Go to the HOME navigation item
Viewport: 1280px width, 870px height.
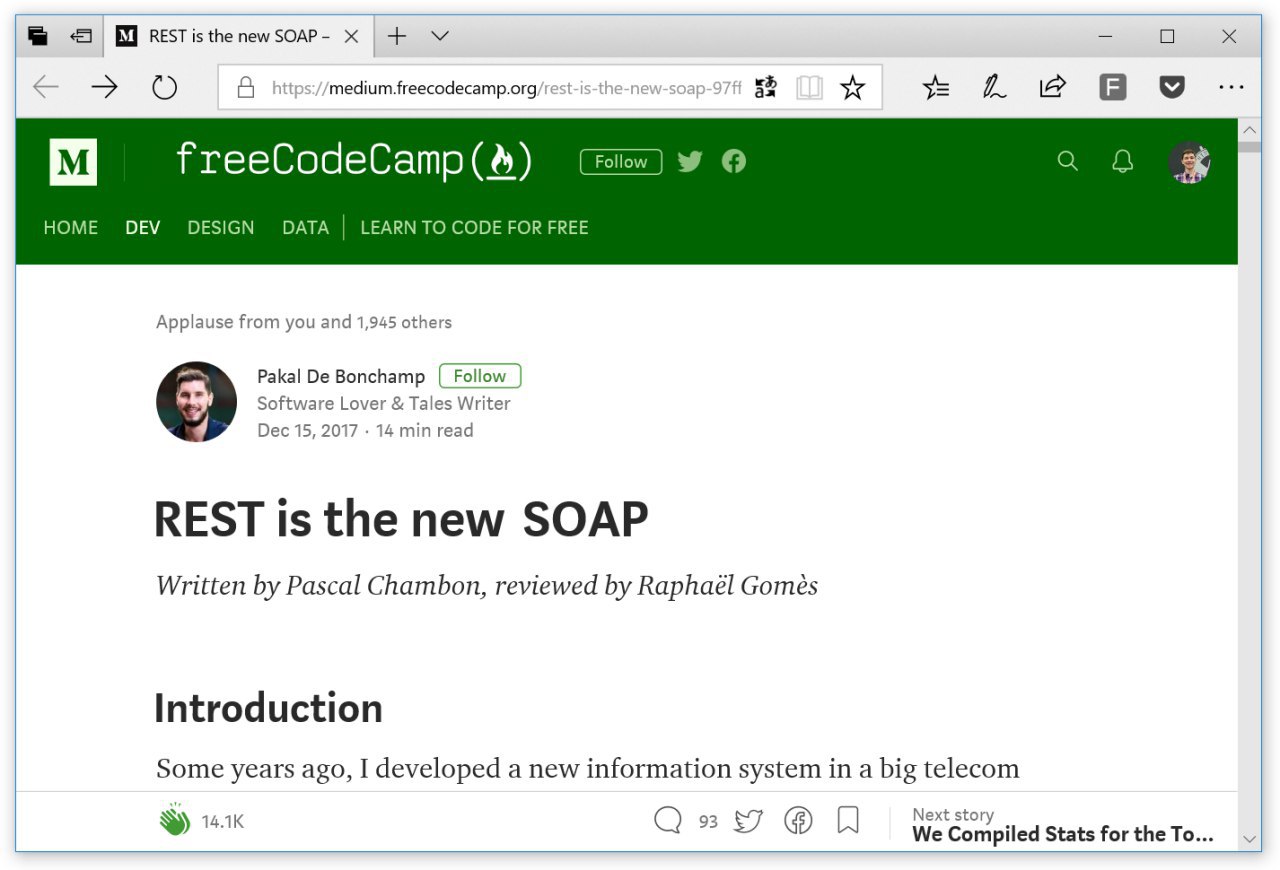click(x=71, y=228)
